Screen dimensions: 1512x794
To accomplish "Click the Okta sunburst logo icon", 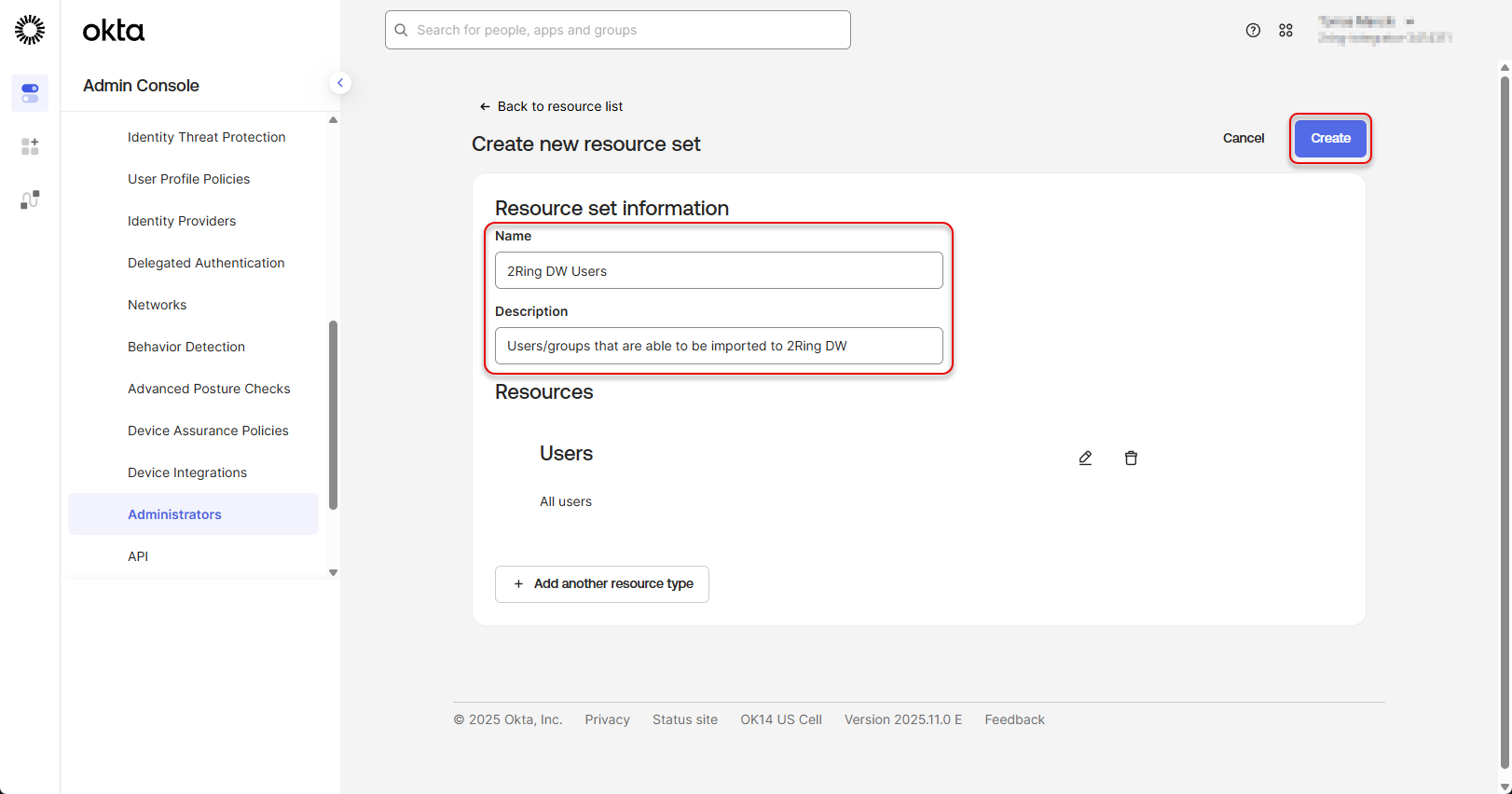I will (x=30, y=30).
